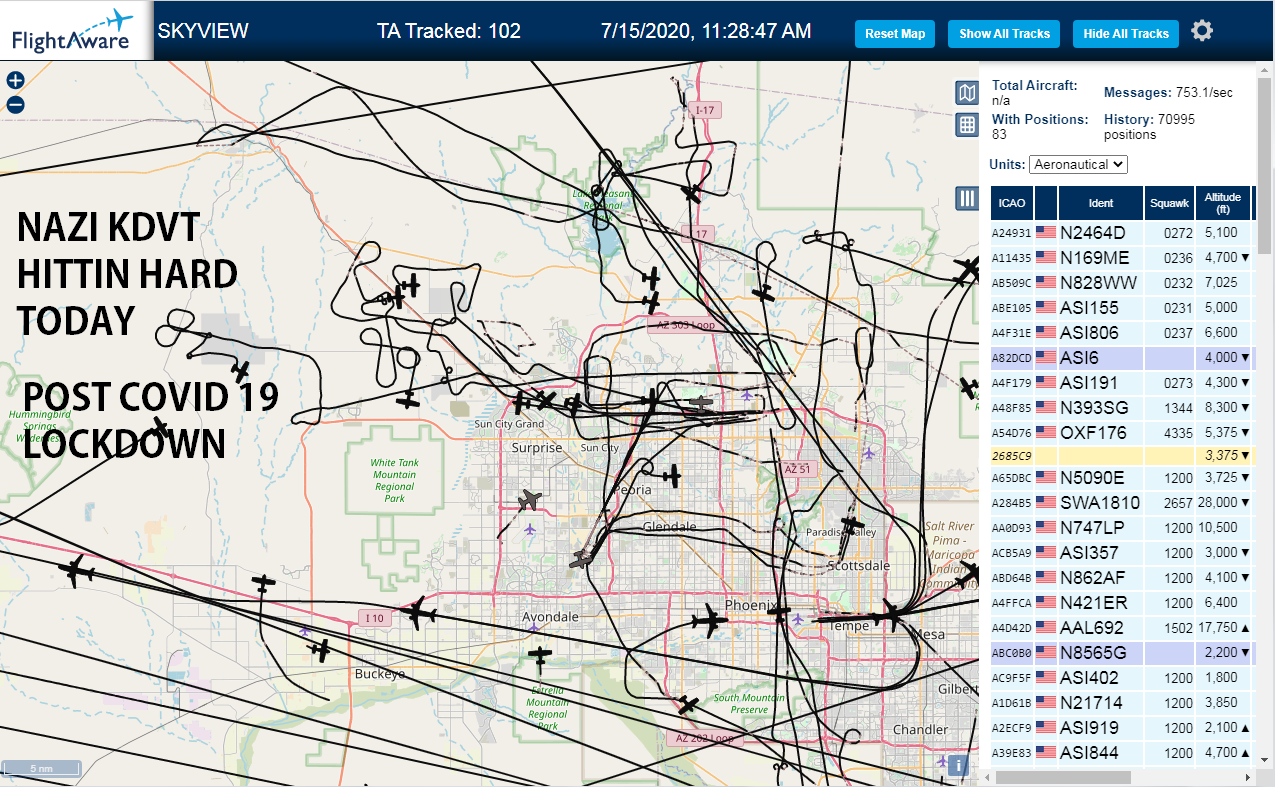This screenshot has height=787, width=1275.
Task: Click Reset Map button
Action: (895, 33)
